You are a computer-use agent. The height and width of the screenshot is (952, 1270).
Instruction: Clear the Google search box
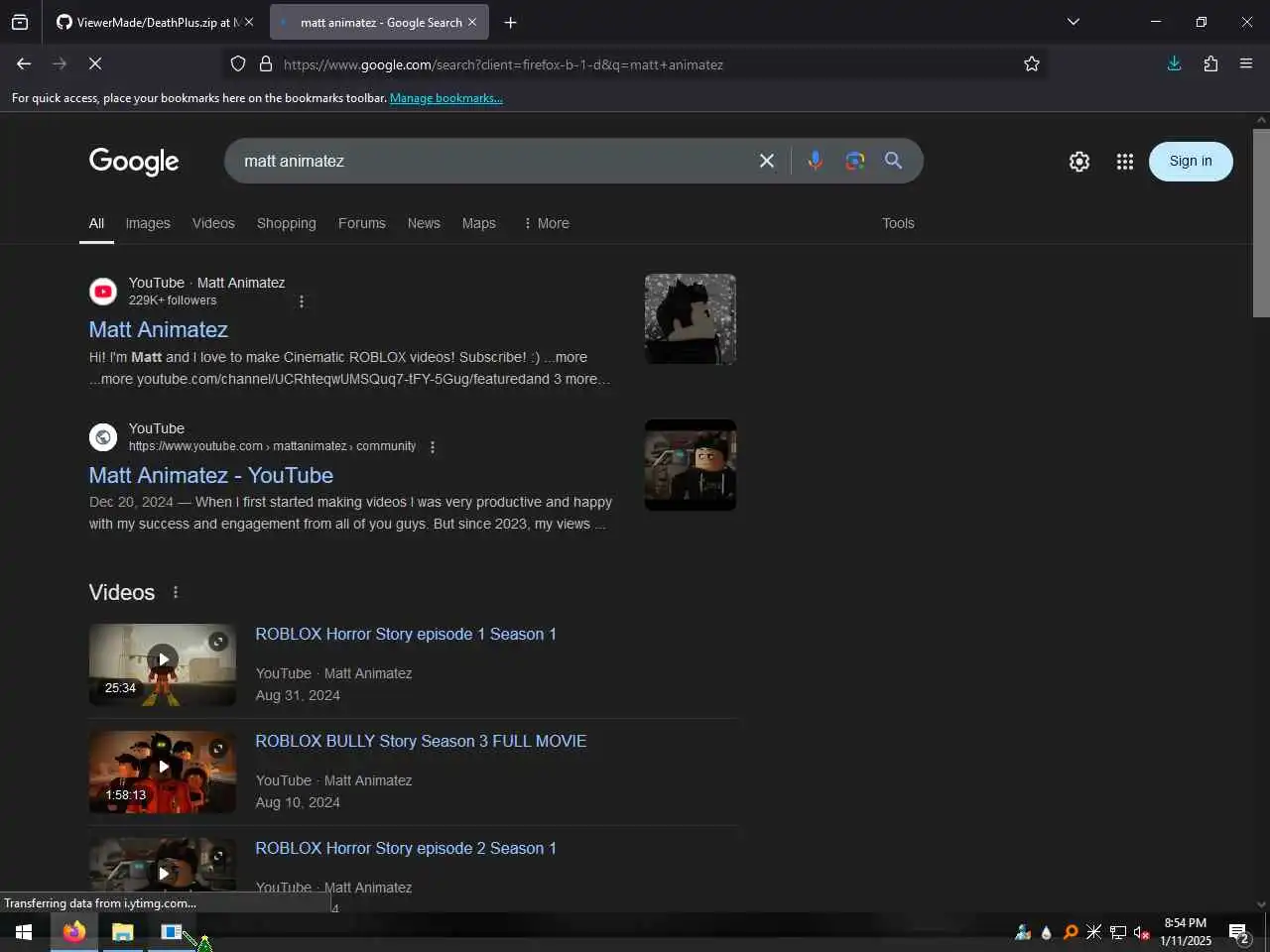coord(767,161)
